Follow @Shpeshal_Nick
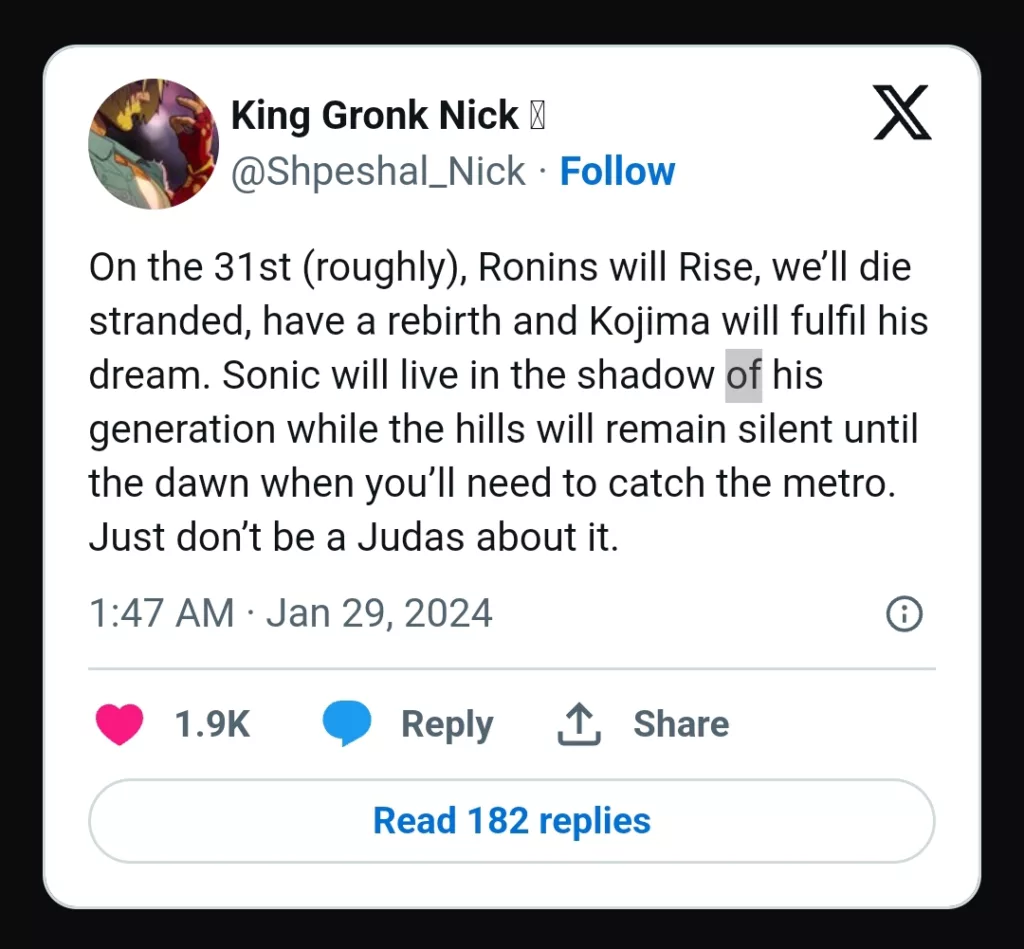1024x949 pixels. coord(617,171)
